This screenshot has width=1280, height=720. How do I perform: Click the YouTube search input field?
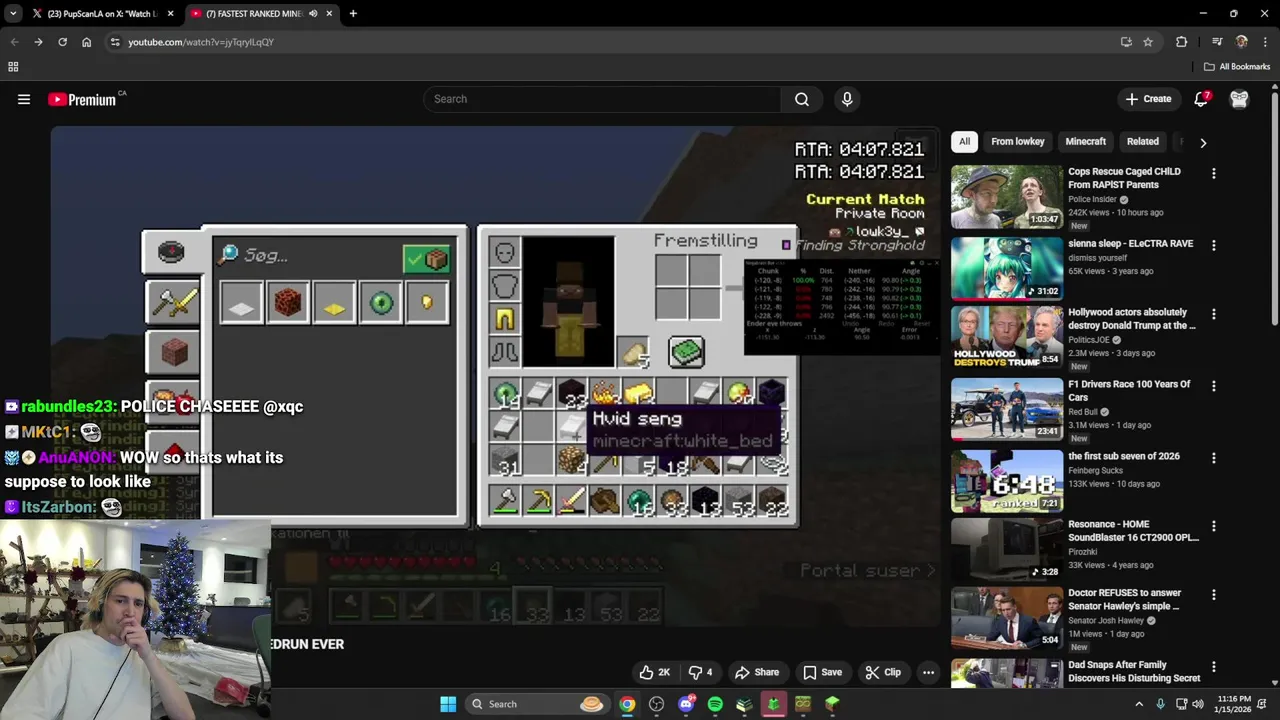(x=603, y=99)
